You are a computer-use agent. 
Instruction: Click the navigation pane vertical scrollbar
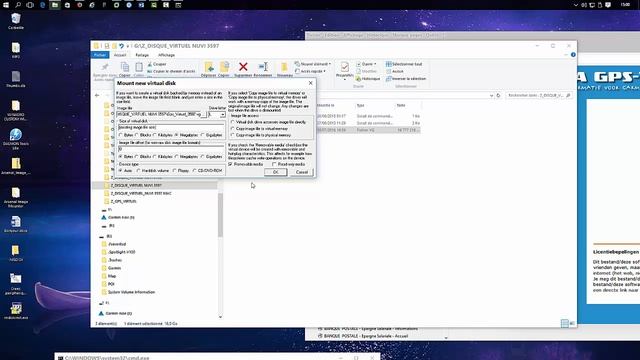[220, 215]
